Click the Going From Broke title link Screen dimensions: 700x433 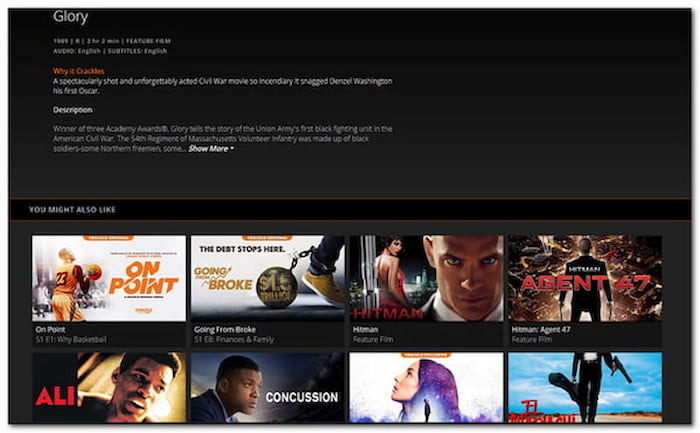pos(225,329)
